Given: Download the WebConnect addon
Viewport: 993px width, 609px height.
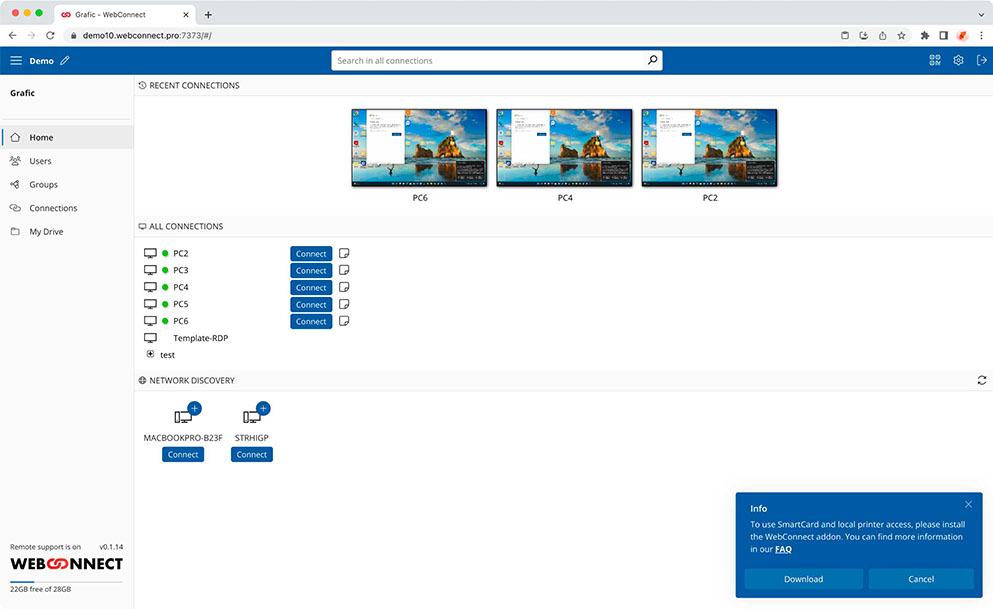Looking at the screenshot, I should pyautogui.click(x=803, y=579).
